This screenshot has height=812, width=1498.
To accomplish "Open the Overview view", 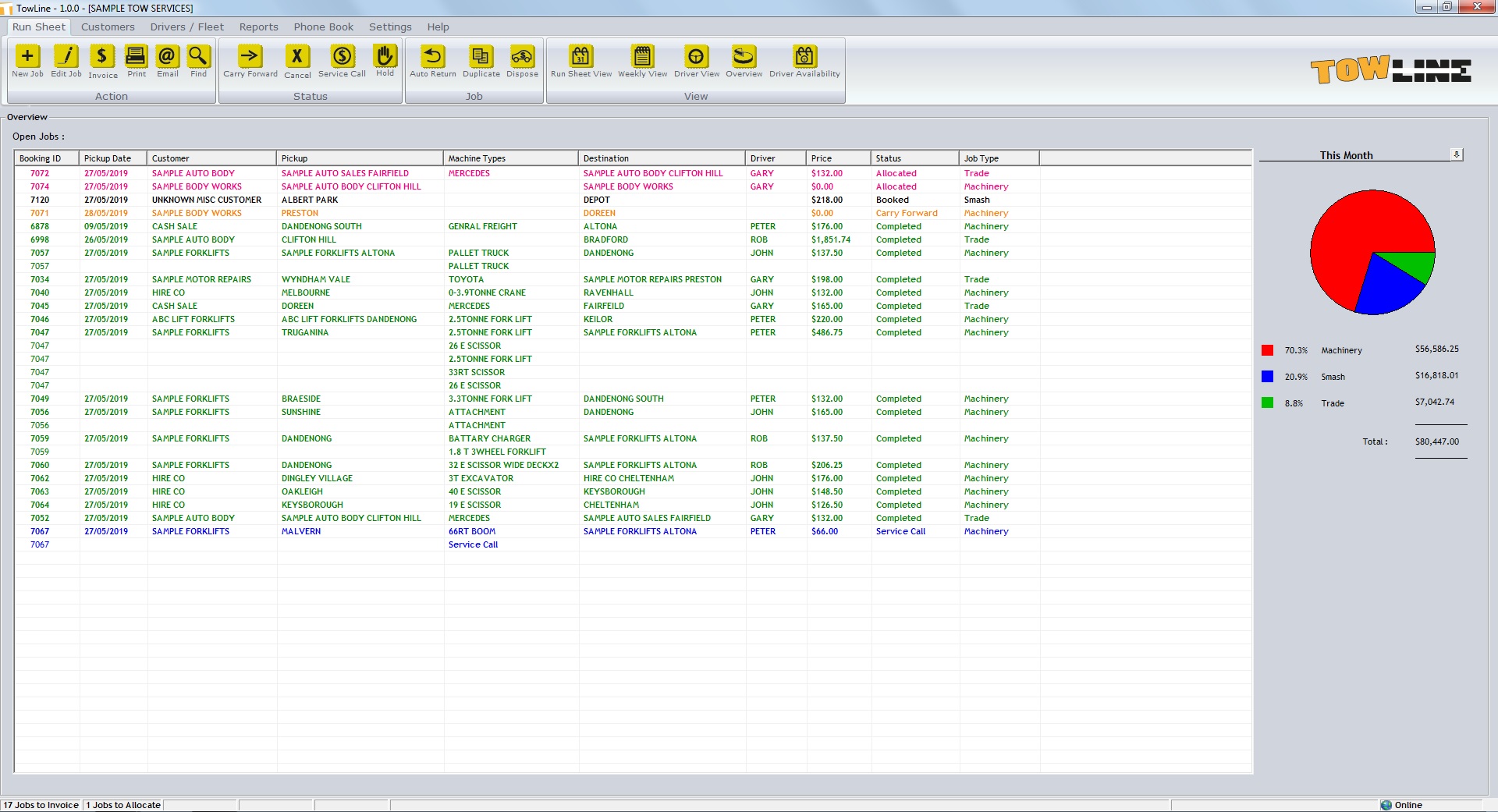I will (744, 62).
